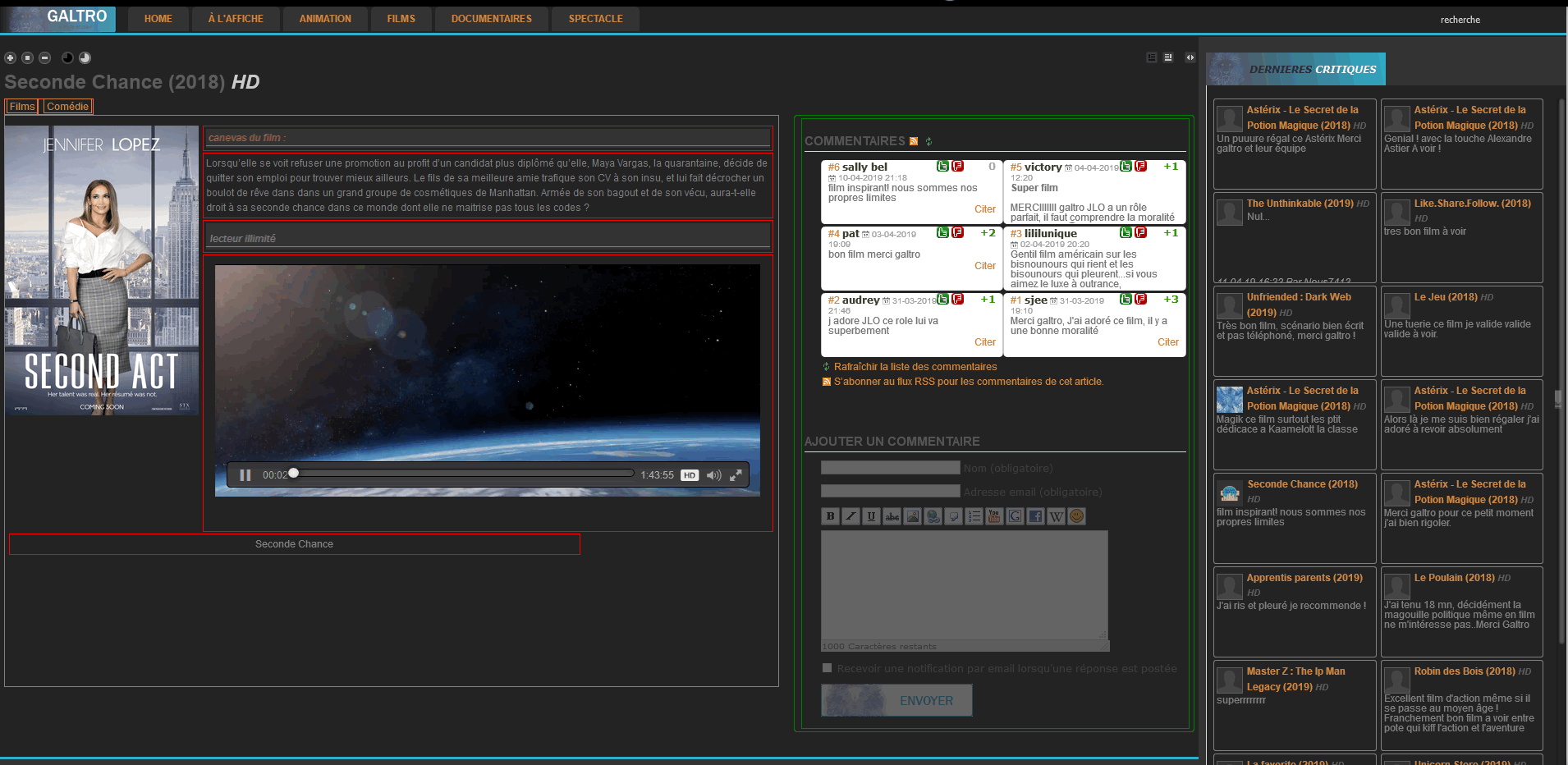This screenshot has height=765, width=1568.
Task: Click the sidebar collapse arrows icon
Action: [1190, 57]
